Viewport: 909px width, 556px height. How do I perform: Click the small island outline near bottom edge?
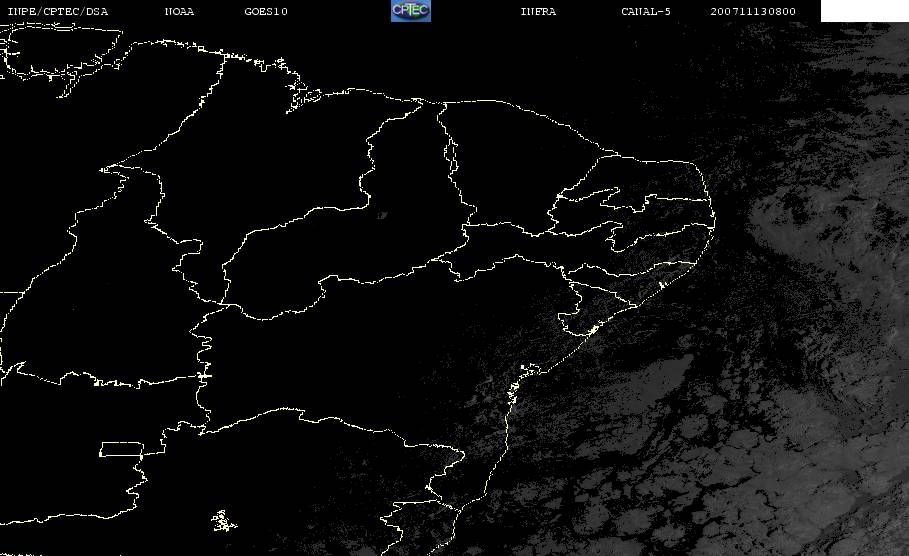(x=224, y=520)
